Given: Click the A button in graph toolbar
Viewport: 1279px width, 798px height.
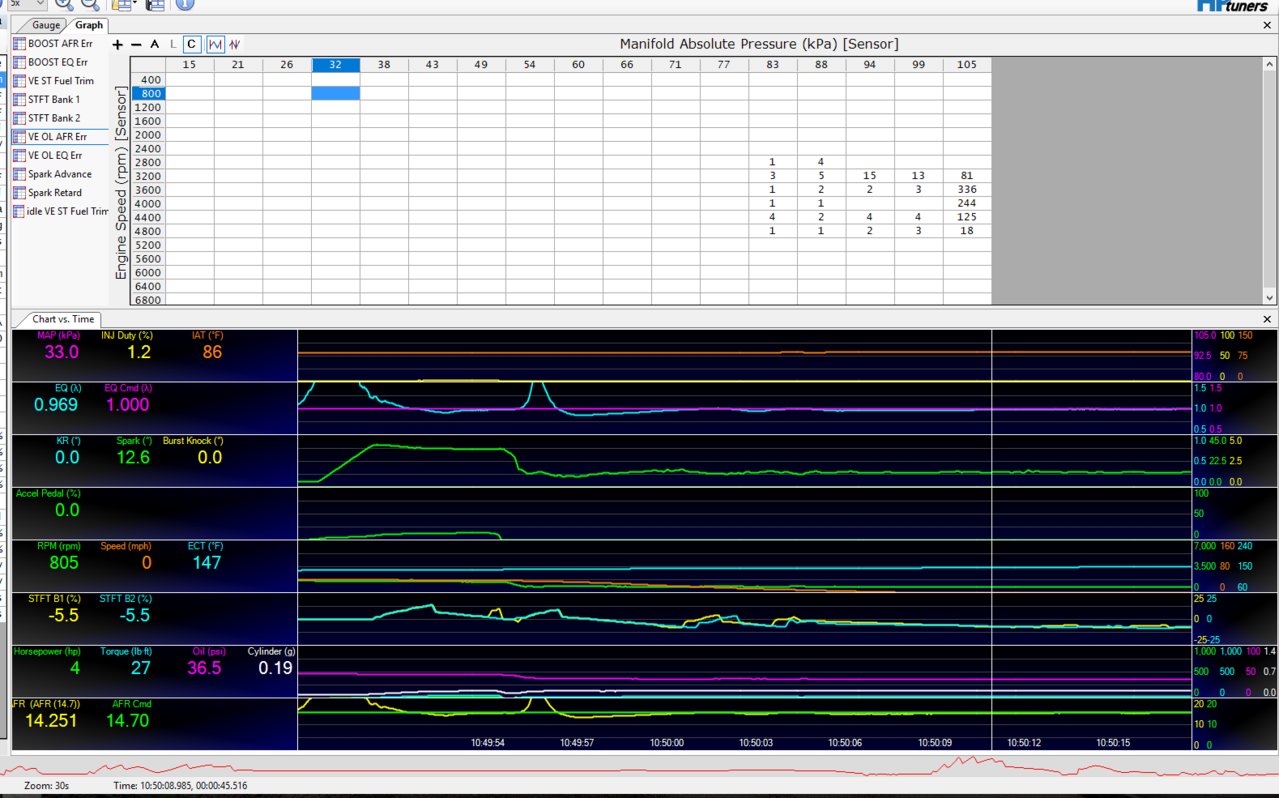Looking at the screenshot, I should (154, 44).
